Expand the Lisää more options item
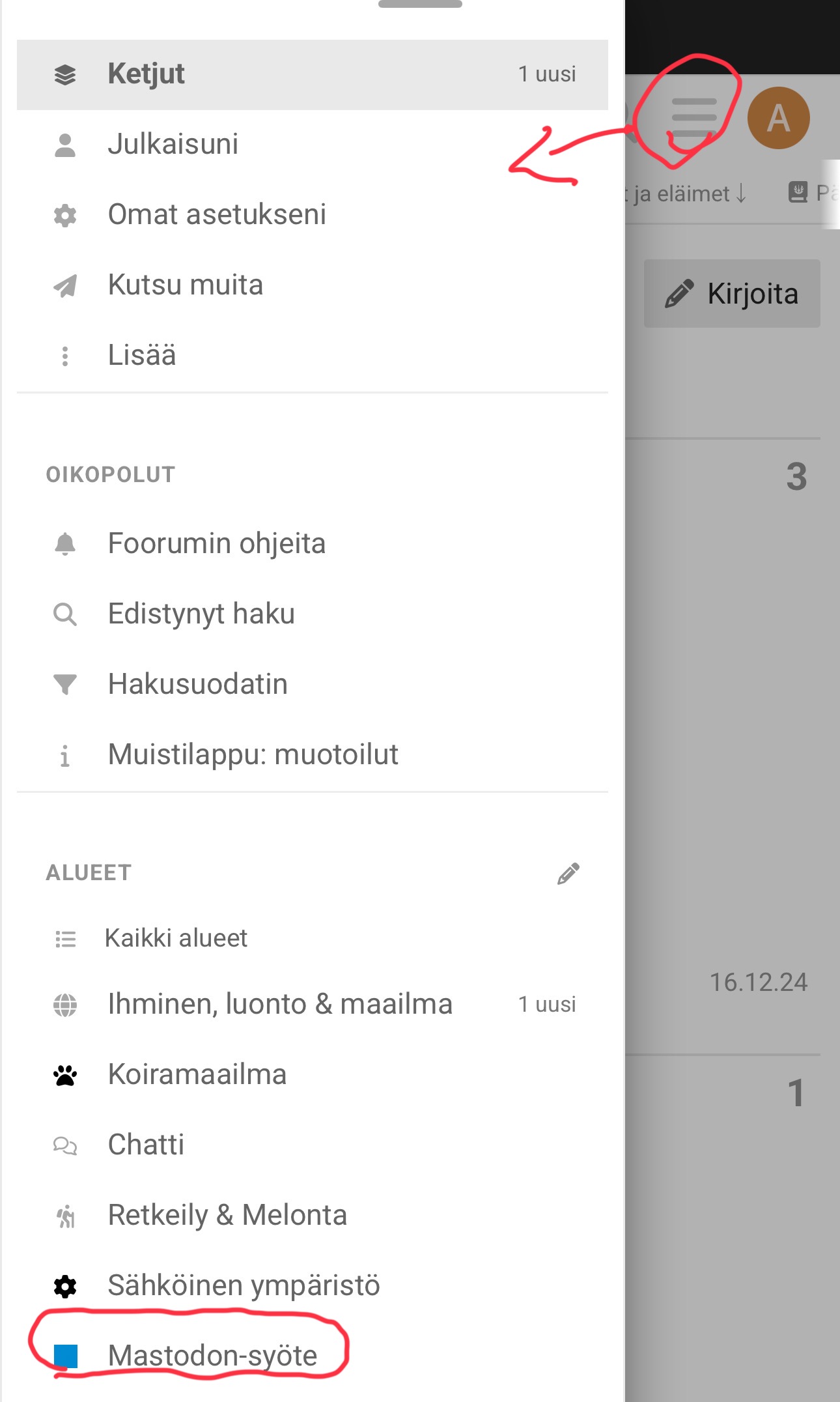Viewport: 840px width, 1402px height. coord(142,356)
